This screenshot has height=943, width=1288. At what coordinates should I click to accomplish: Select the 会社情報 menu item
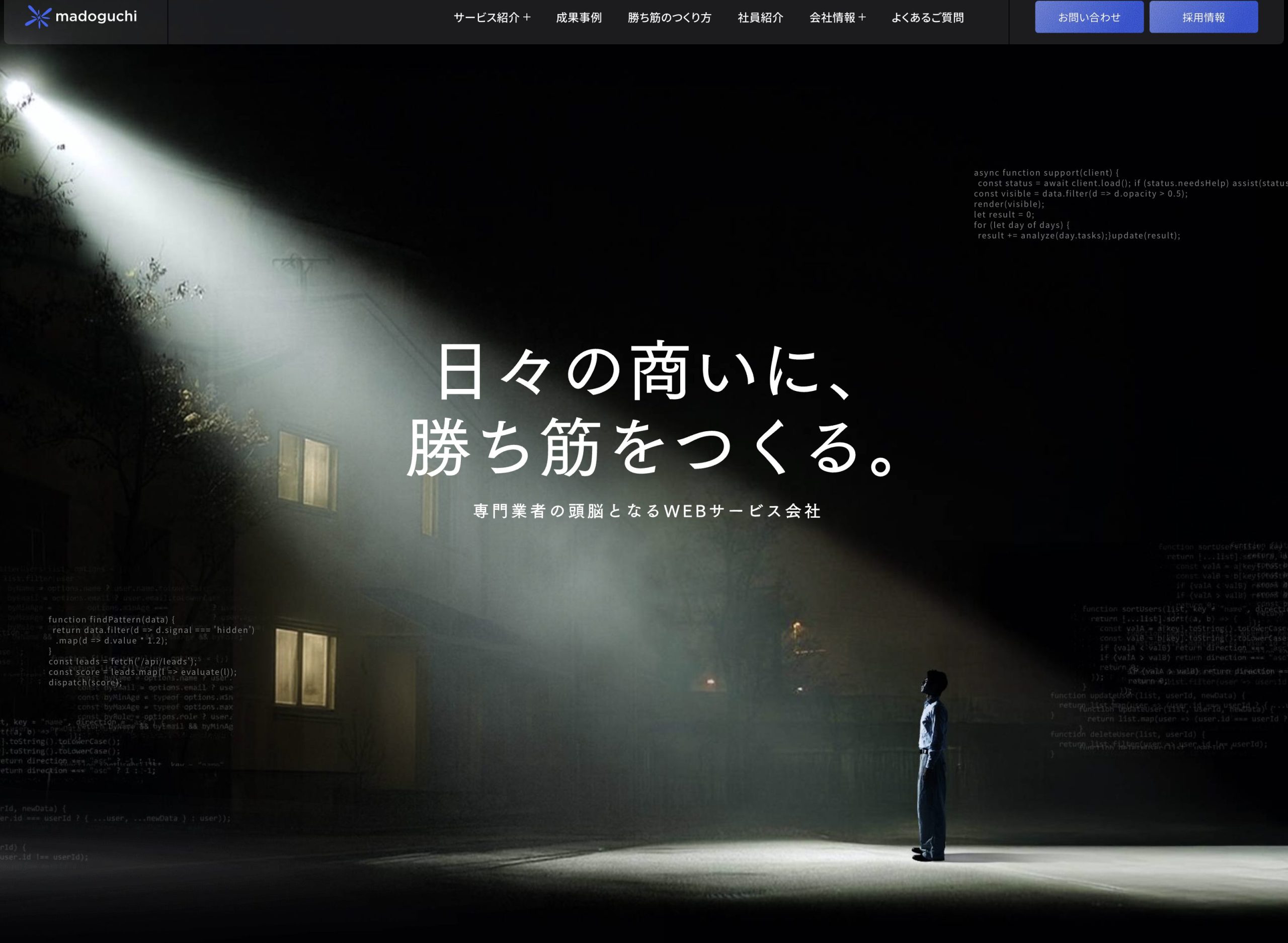[x=832, y=18]
